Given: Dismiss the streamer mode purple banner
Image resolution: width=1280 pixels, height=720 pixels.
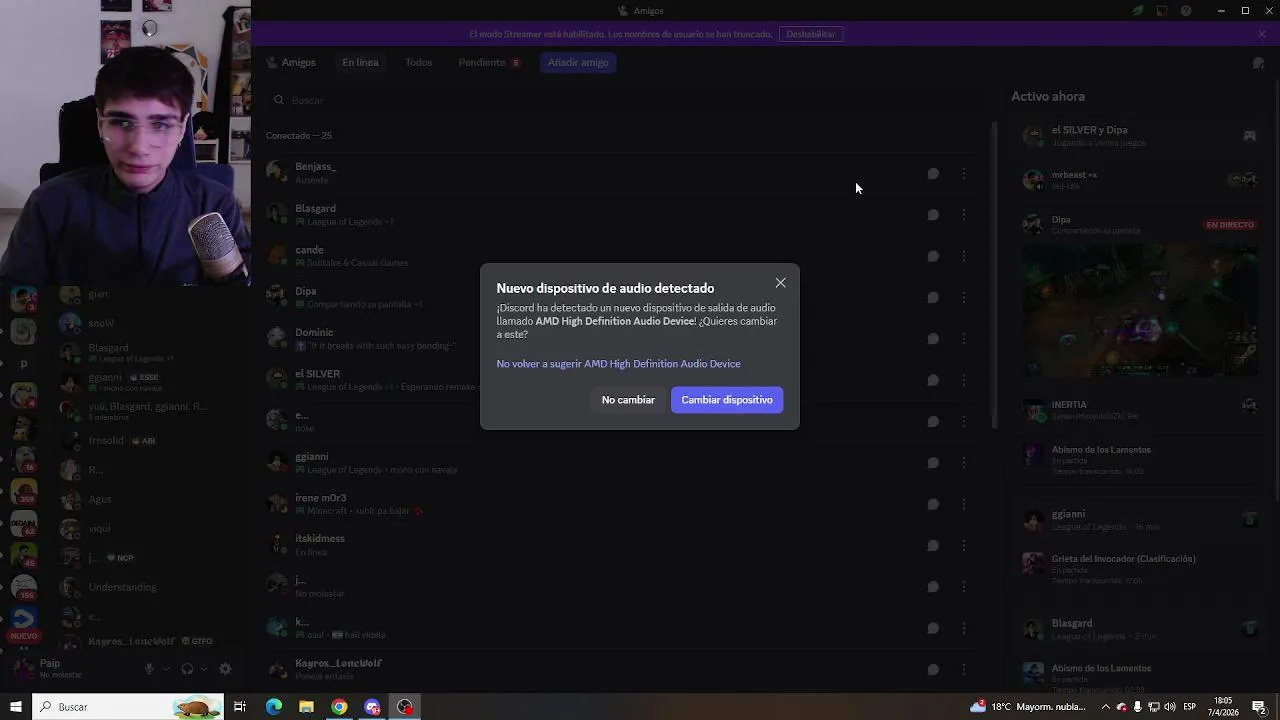Looking at the screenshot, I should 1262,34.
